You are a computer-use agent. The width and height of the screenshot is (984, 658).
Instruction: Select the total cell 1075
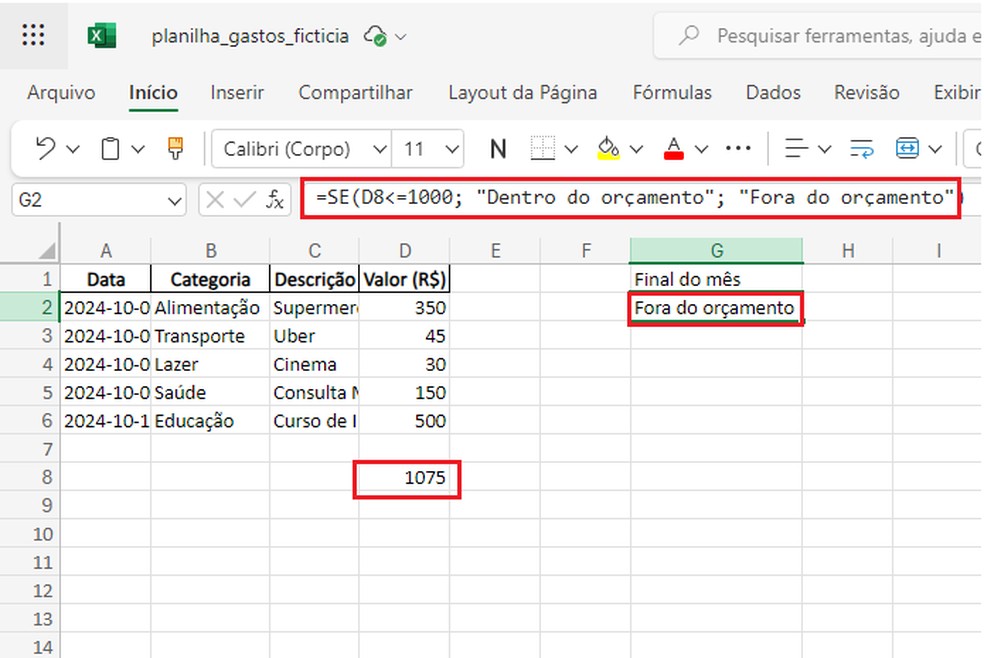(407, 478)
